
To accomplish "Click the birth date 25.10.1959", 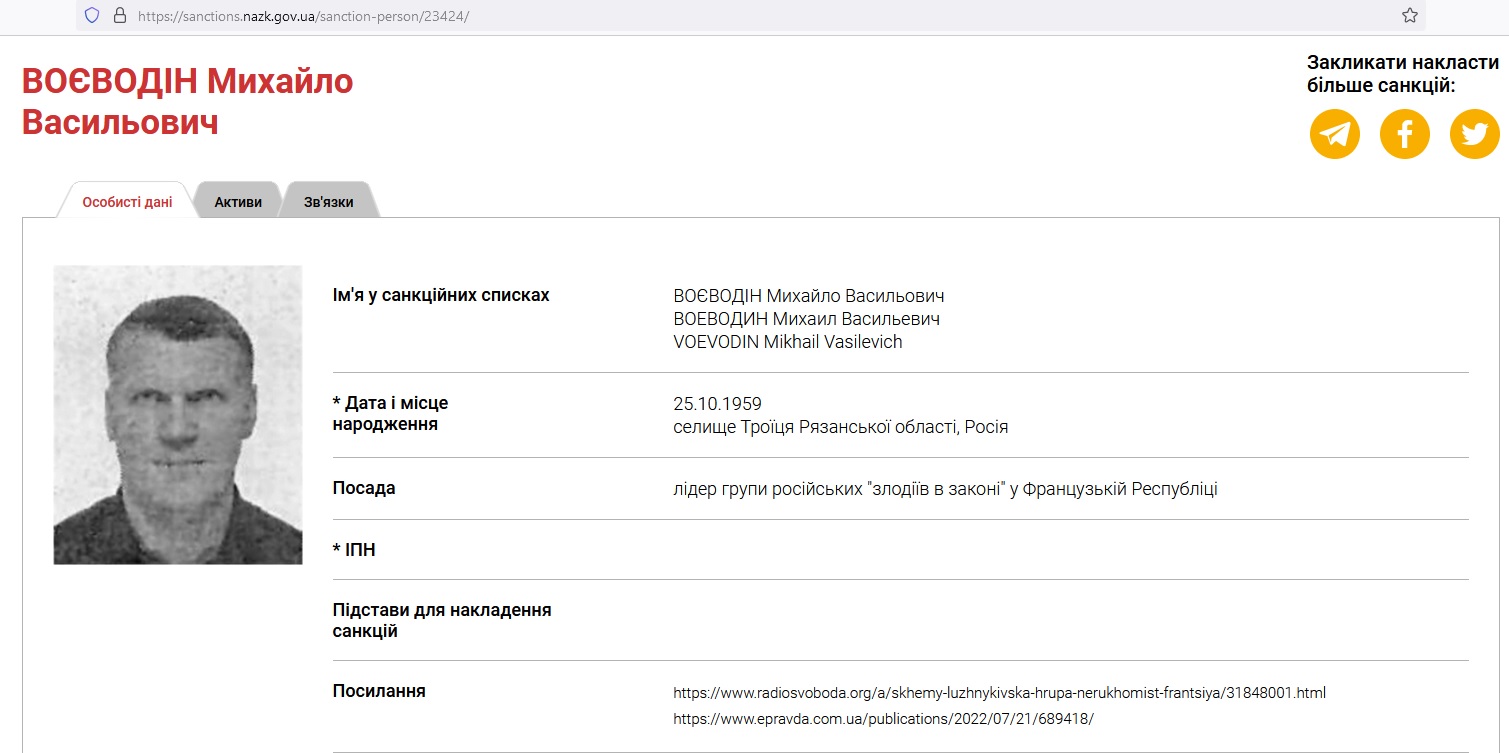I will coord(717,404).
